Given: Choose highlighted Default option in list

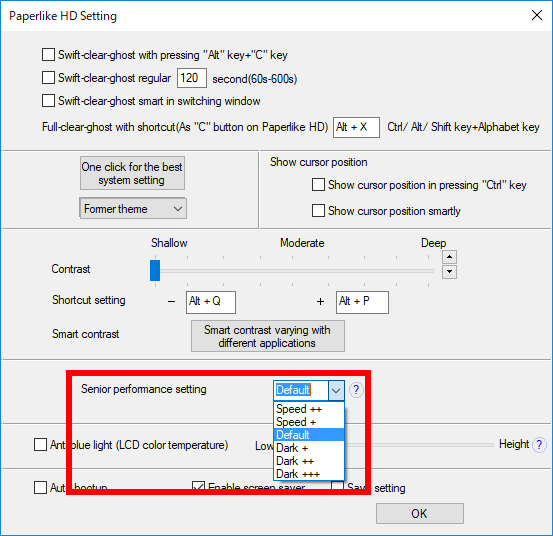Looking at the screenshot, I should pyautogui.click(x=309, y=435).
